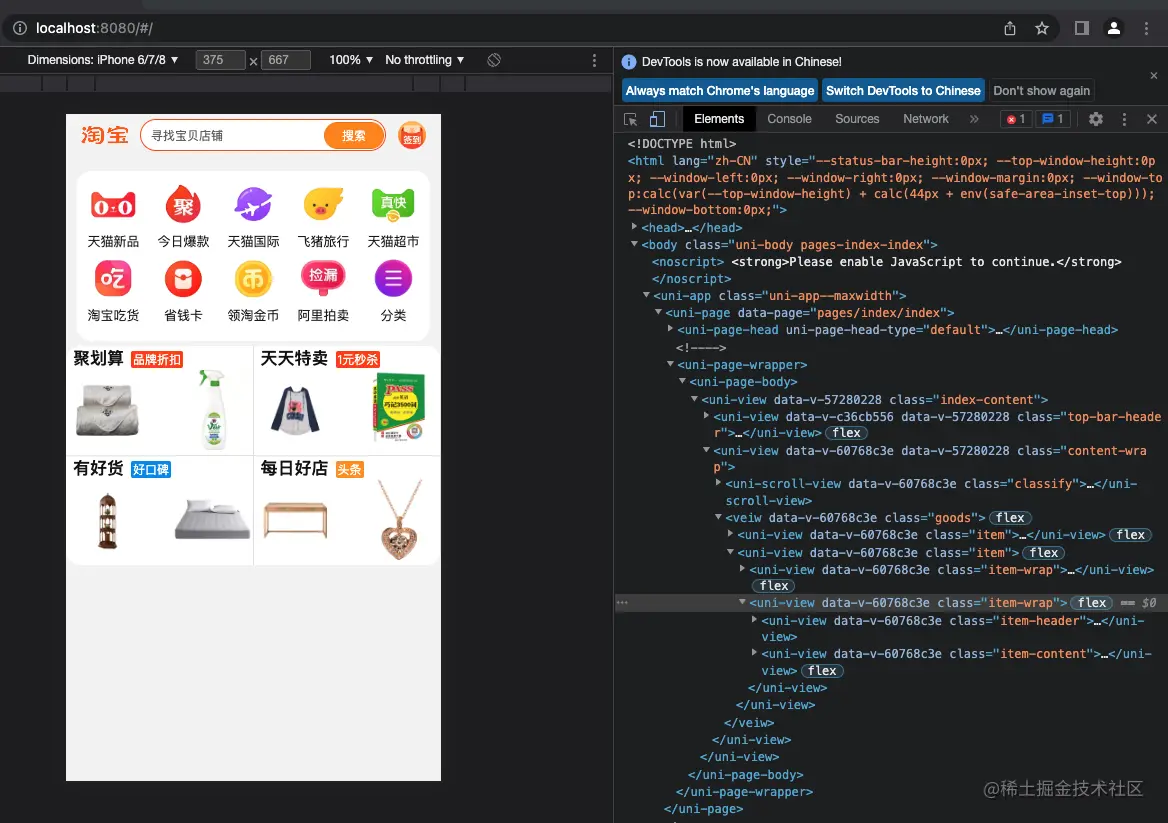Toggle the device toolbar icon

click(657, 119)
